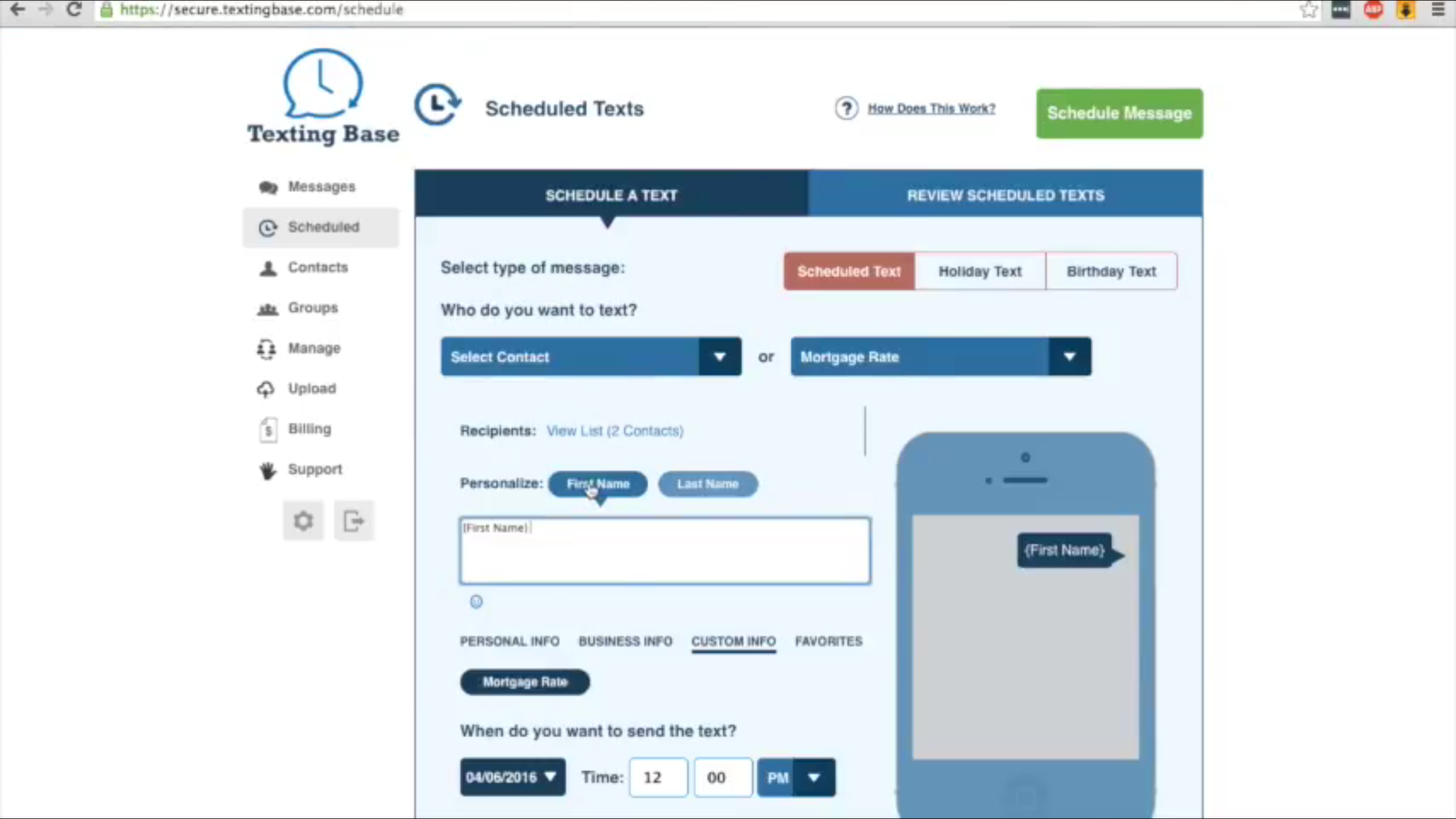Expand the Select Contact dropdown
This screenshot has height=819, width=1456.
719,357
